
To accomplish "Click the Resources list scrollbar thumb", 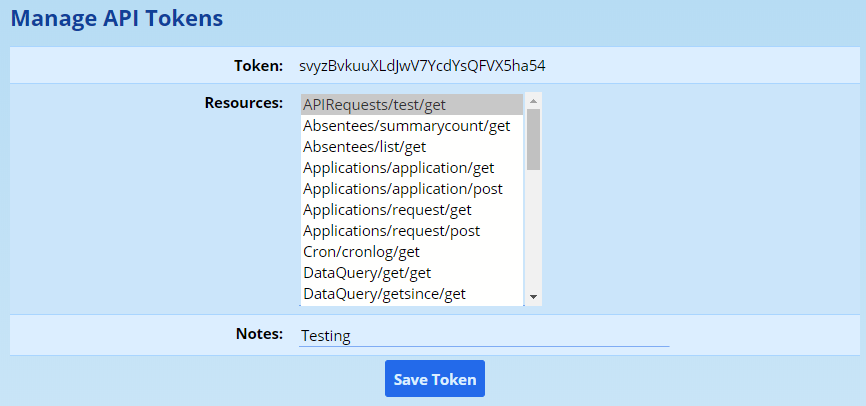I will (533, 138).
